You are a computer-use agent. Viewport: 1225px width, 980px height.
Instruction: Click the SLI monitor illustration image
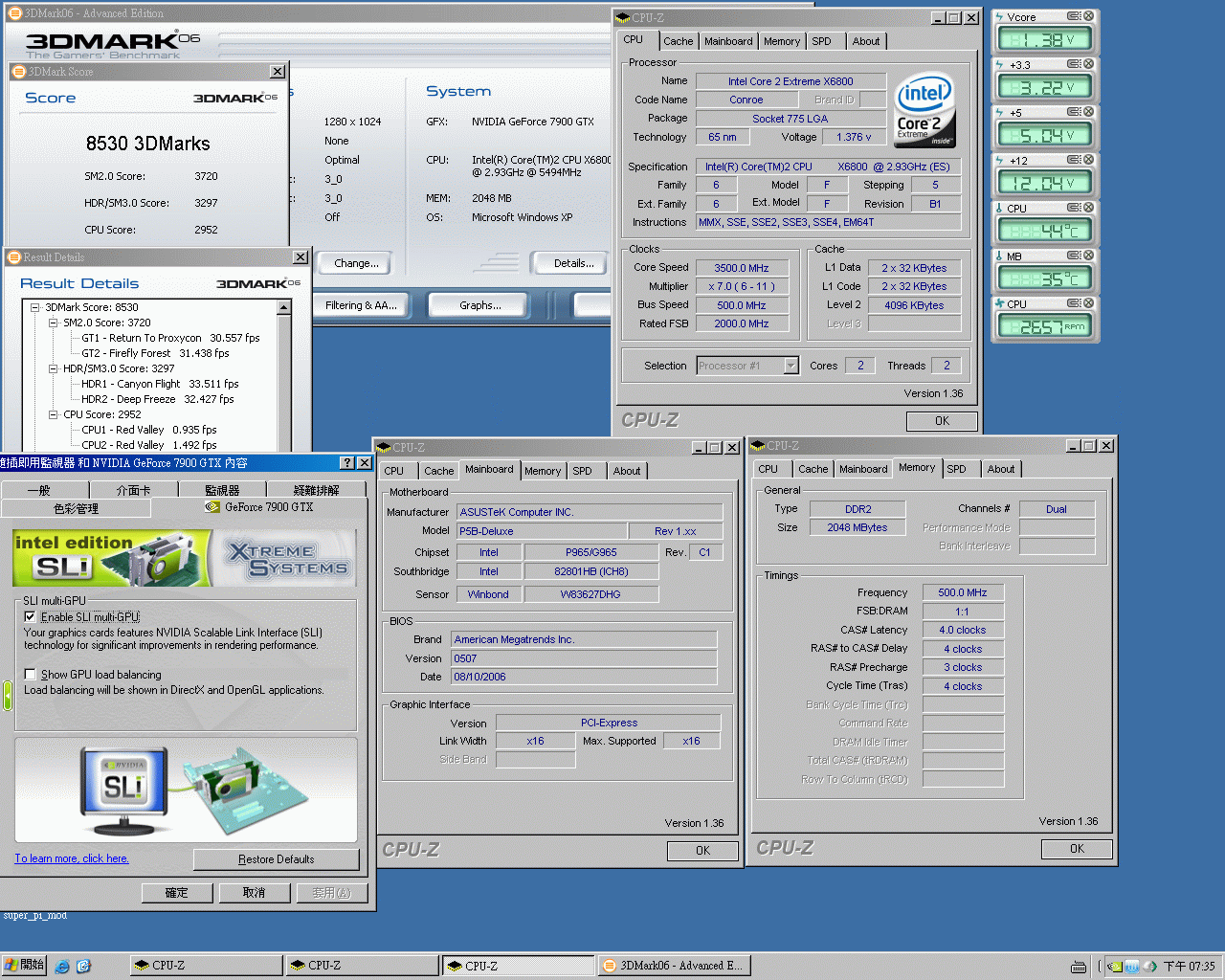[124, 791]
